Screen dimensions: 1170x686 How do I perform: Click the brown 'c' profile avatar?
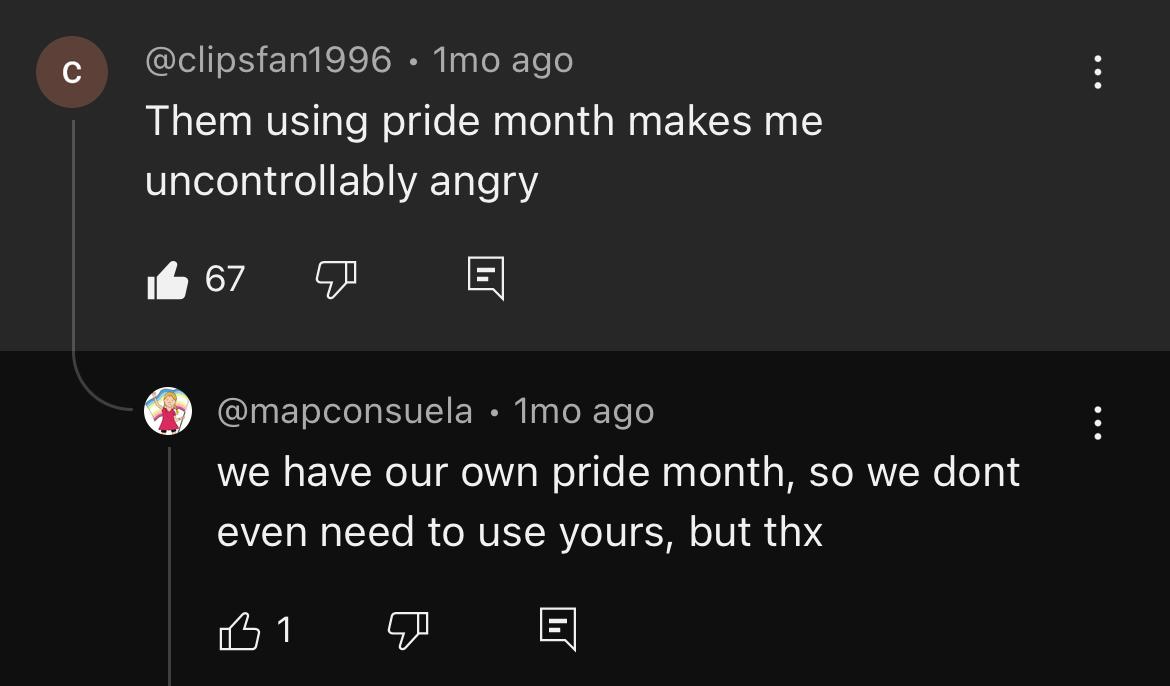(x=72, y=72)
